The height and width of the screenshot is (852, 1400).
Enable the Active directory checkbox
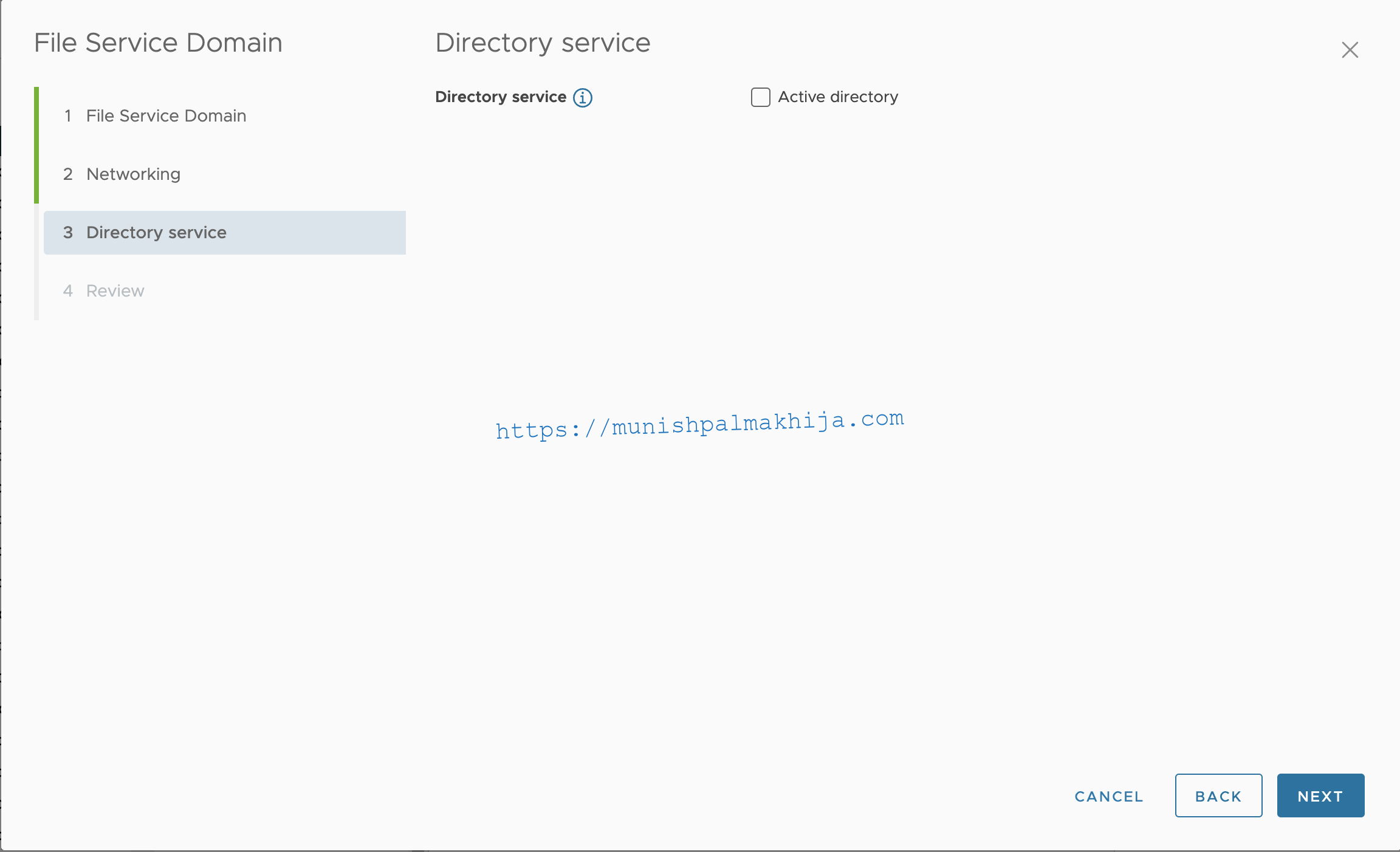(760, 97)
